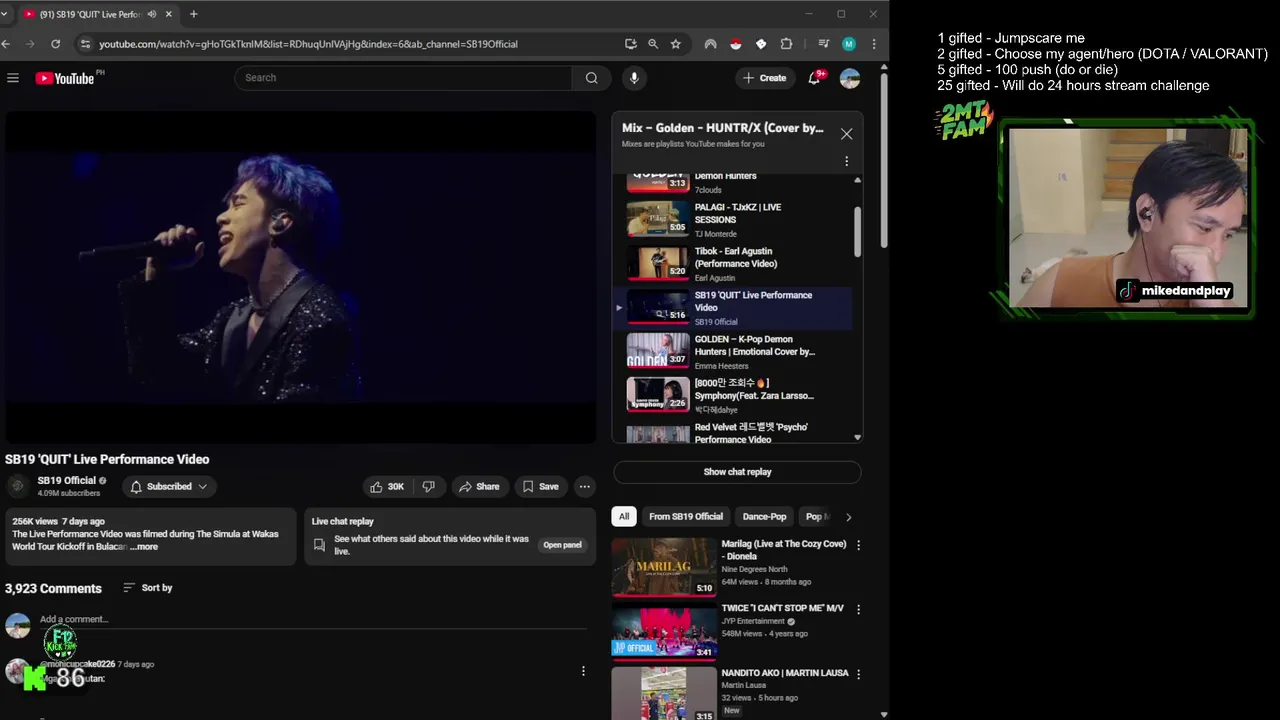This screenshot has height=720, width=1280.
Task: Start voice search with microphone
Action: (634, 78)
